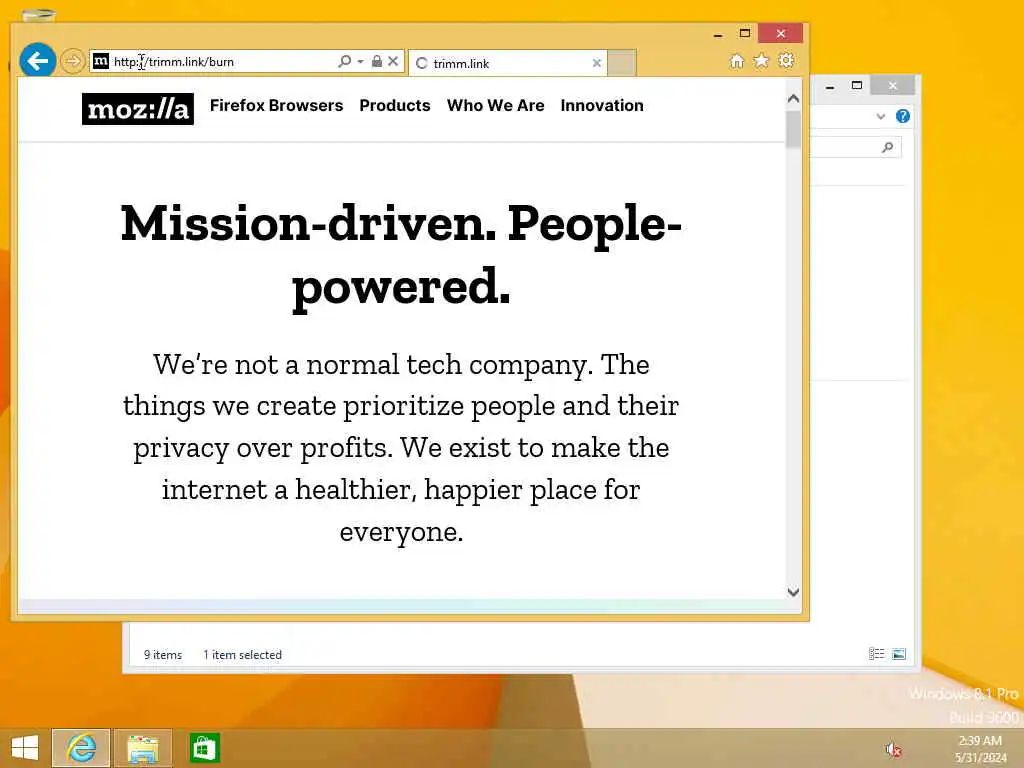Switch File Explorer to large icons view
The image size is (1024, 768).
(899, 654)
